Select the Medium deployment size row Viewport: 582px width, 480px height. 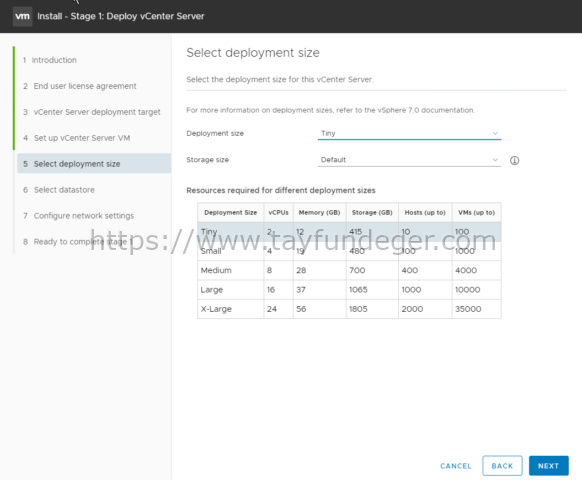tap(349, 270)
